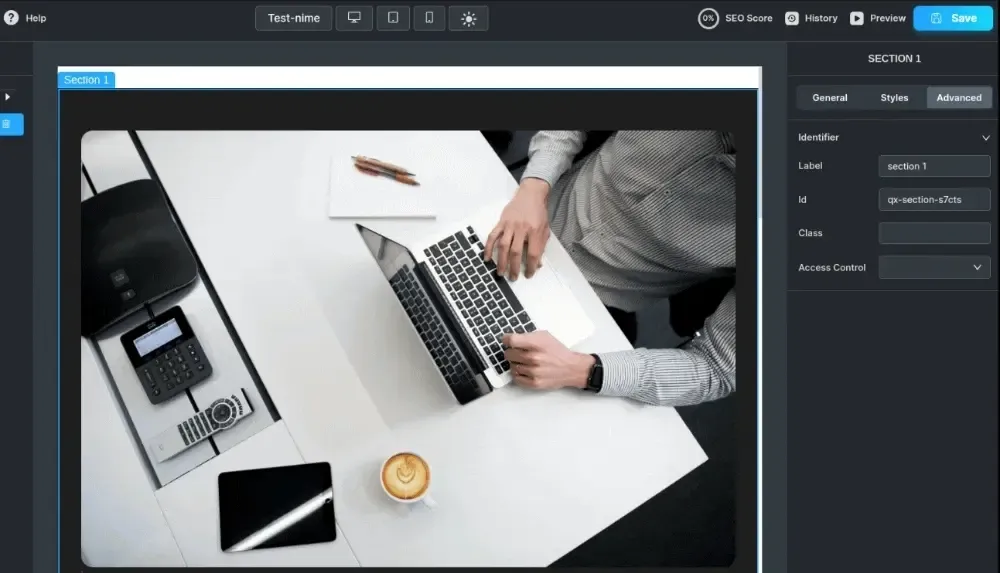Click the blue left sidebar panel icon
This screenshot has height=573, width=1000.
click(x=11, y=124)
